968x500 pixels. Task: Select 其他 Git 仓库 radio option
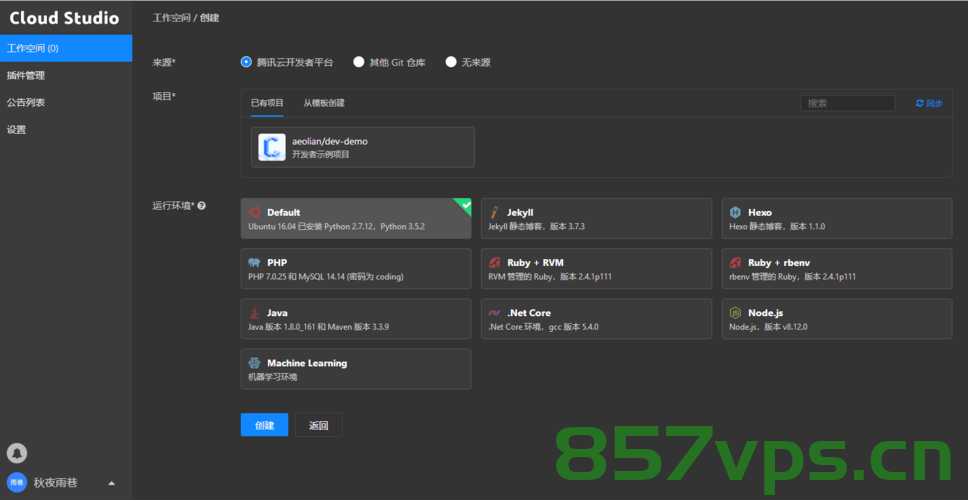pyautogui.click(x=359, y=62)
